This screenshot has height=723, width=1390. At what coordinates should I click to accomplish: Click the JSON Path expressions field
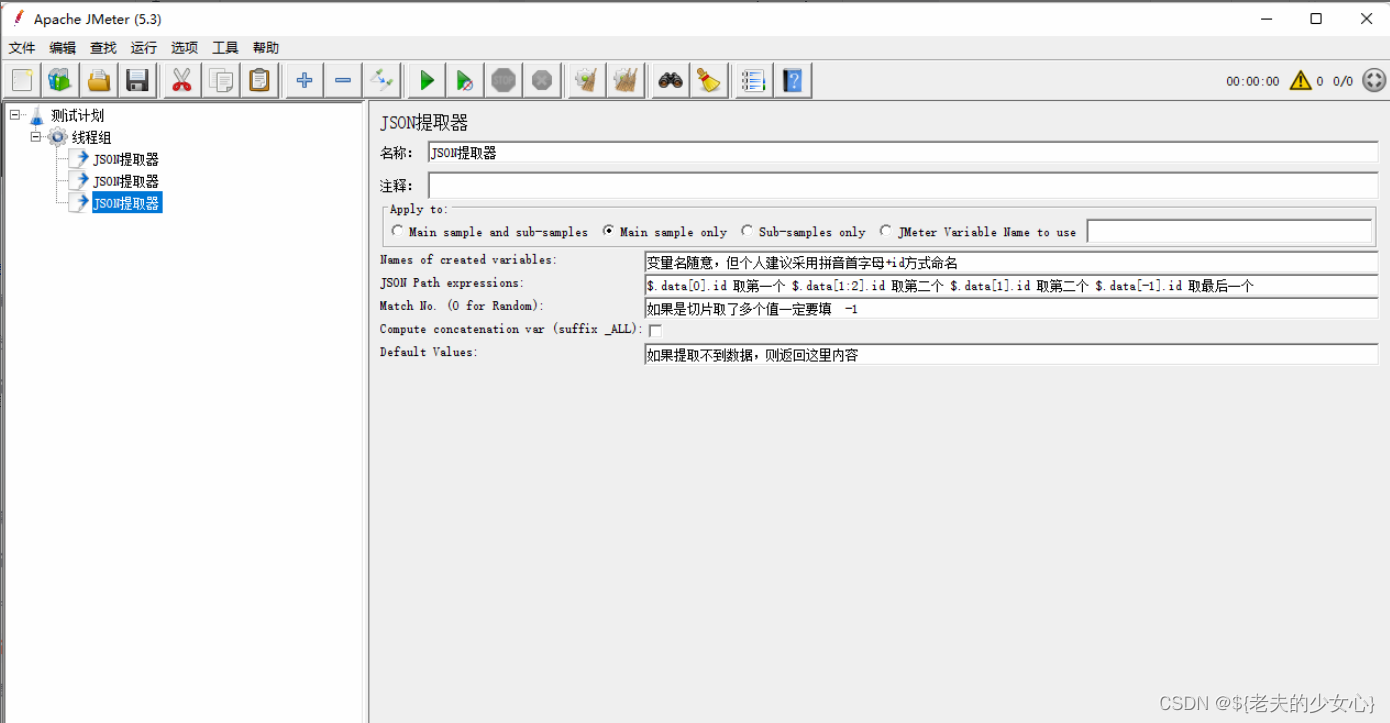coord(1011,285)
